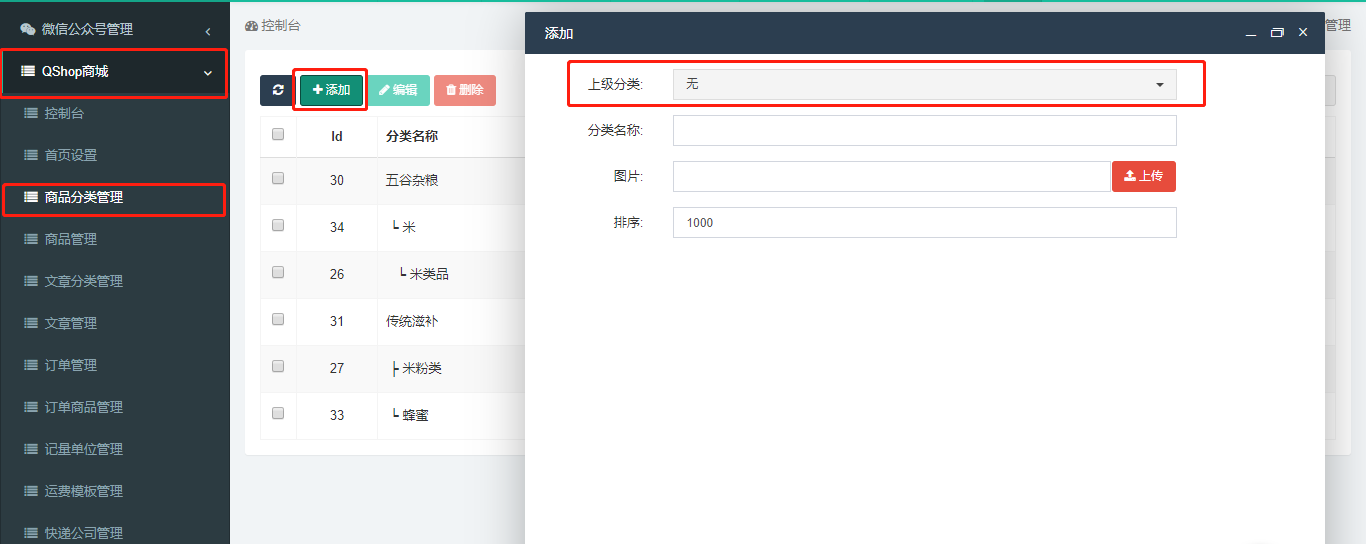
Task: Minimize the 添加 dialog window
Action: 1251,33
